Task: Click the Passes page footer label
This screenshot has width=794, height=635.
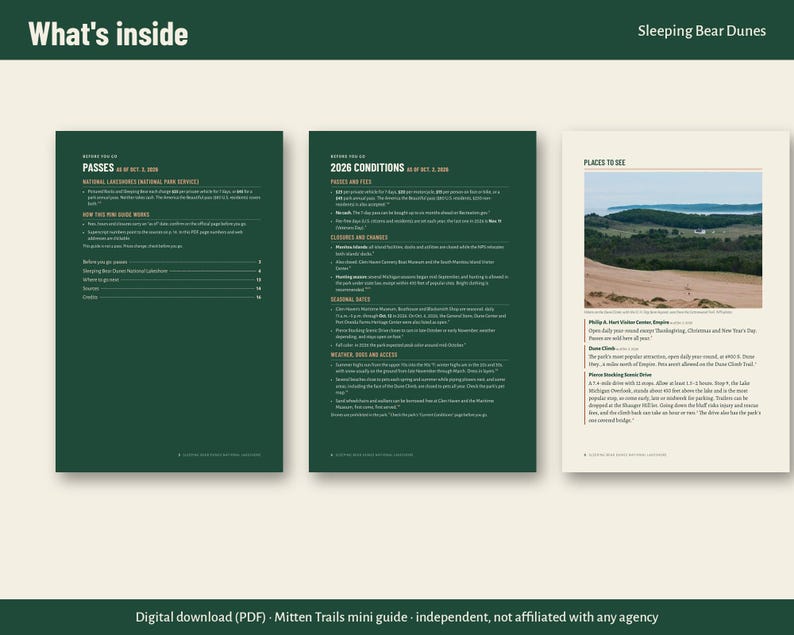Action: [x=220, y=455]
